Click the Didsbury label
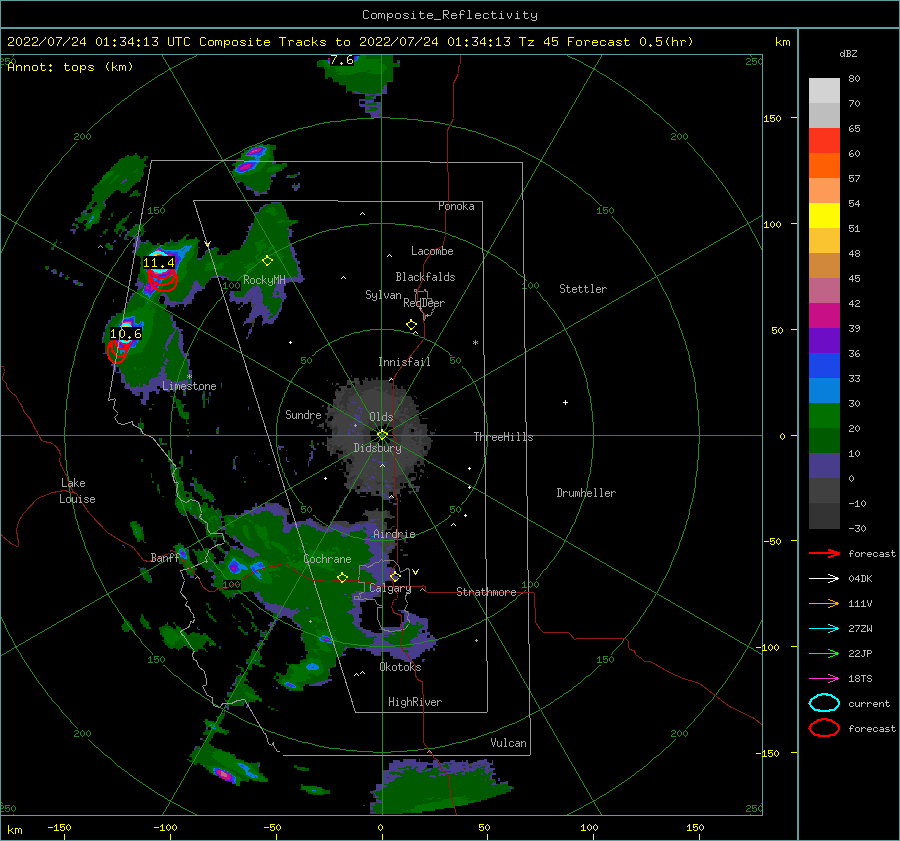The image size is (900, 841). (x=377, y=448)
